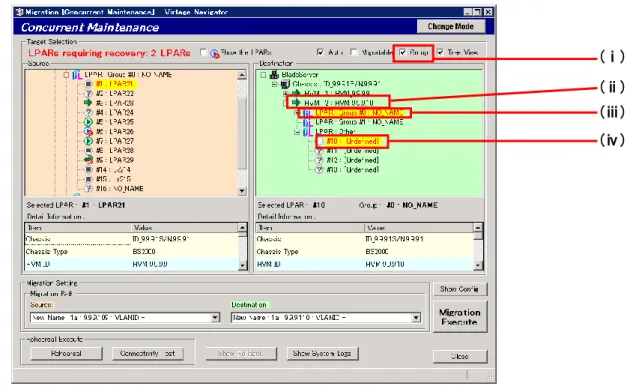The image size is (630, 389).
Task: Click the green play icon beside LPAR27
Action: pyautogui.click(x=88, y=141)
